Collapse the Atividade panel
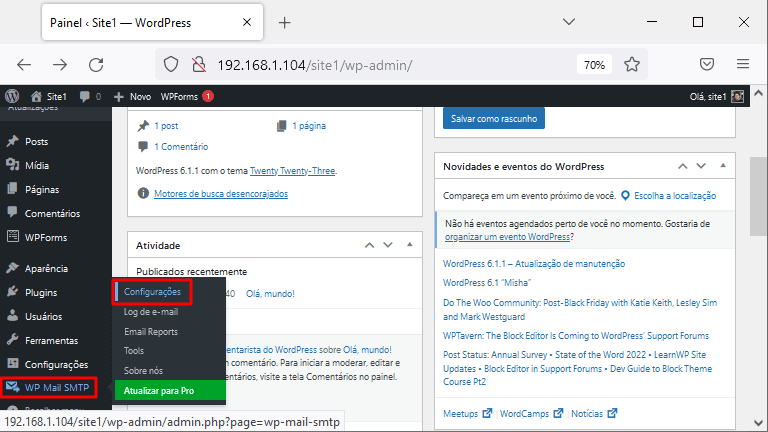768x432 pixels. [409, 244]
